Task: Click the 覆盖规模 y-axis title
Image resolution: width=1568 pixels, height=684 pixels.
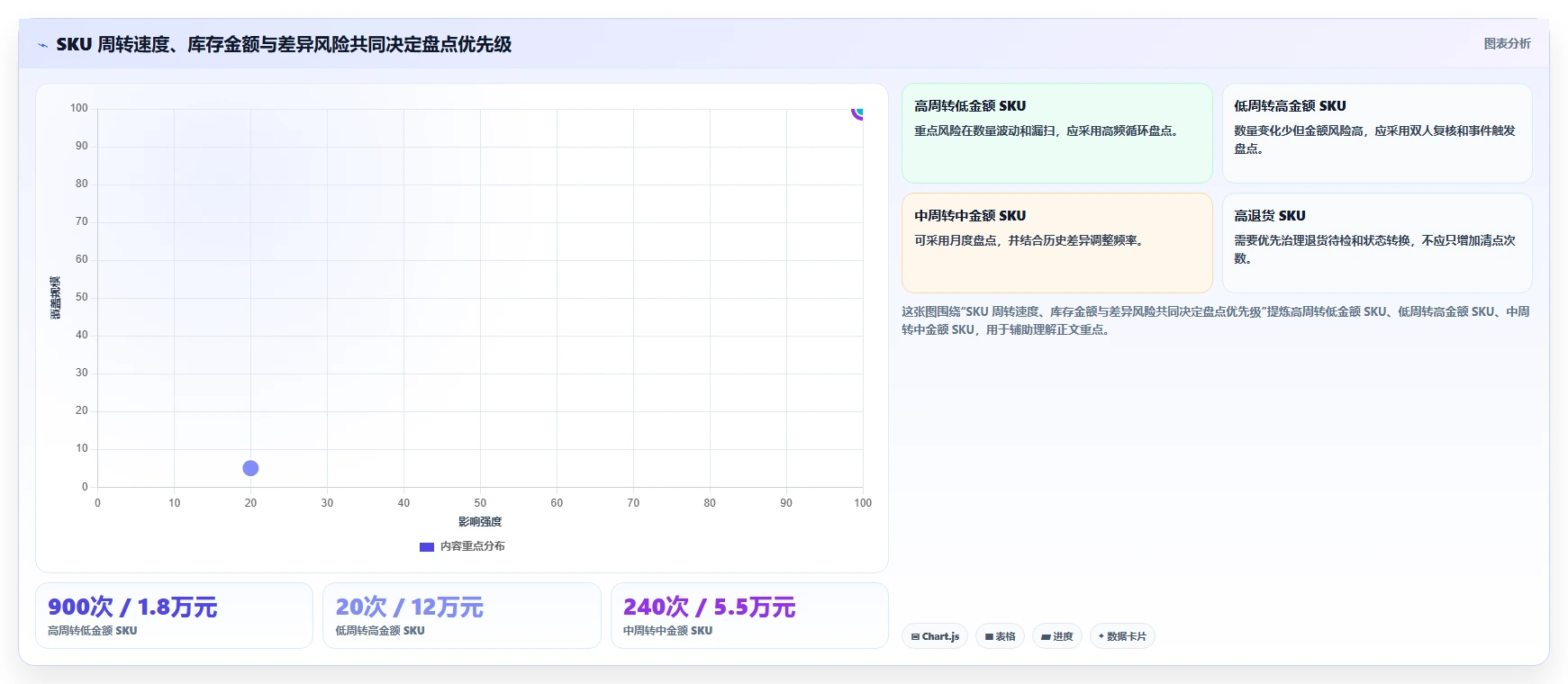Action: point(56,298)
